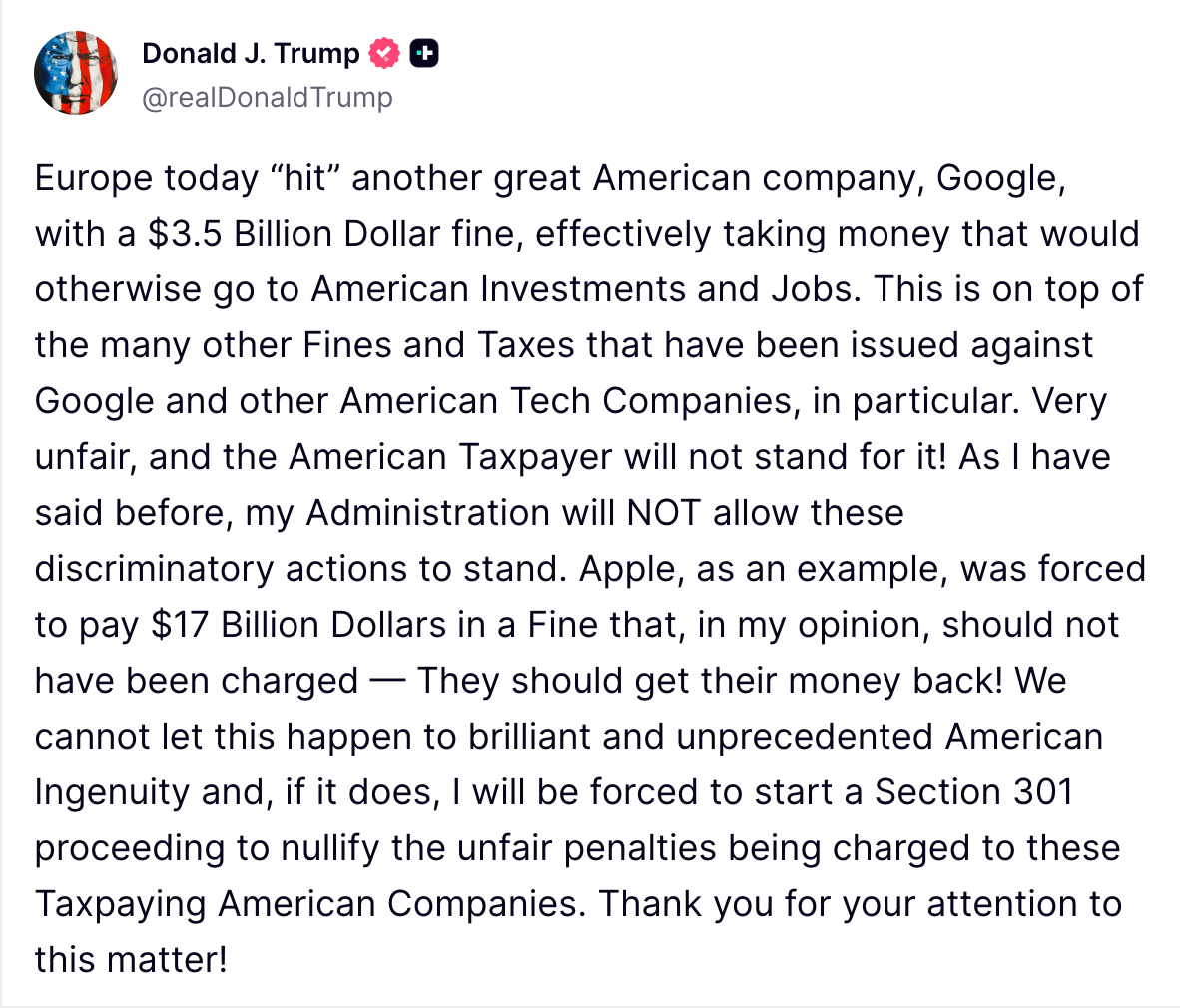
Task: Click the phrase Taxpaying American Companies
Action: pos(310,905)
